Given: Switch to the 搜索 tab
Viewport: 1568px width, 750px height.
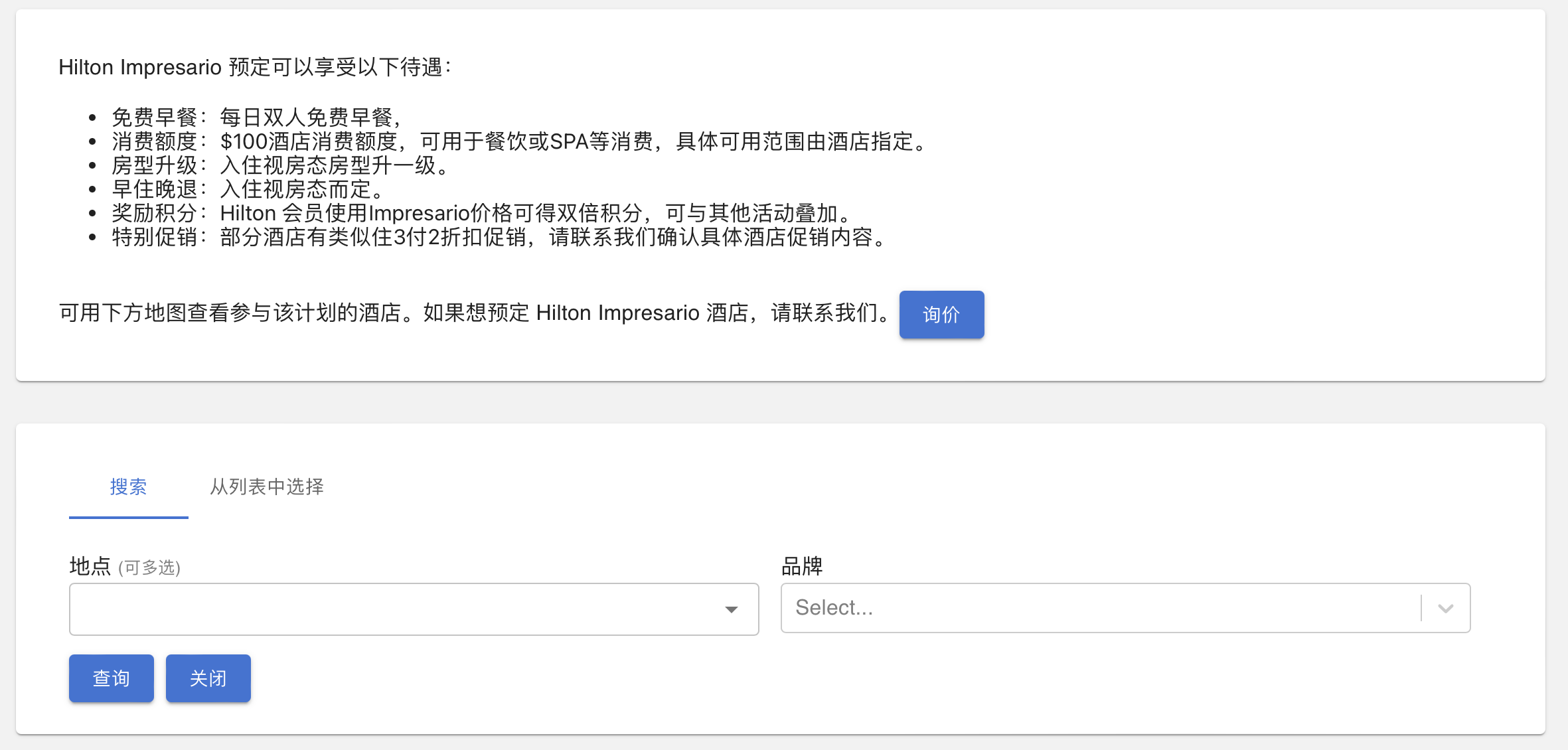Looking at the screenshot, I should (128, 487).
